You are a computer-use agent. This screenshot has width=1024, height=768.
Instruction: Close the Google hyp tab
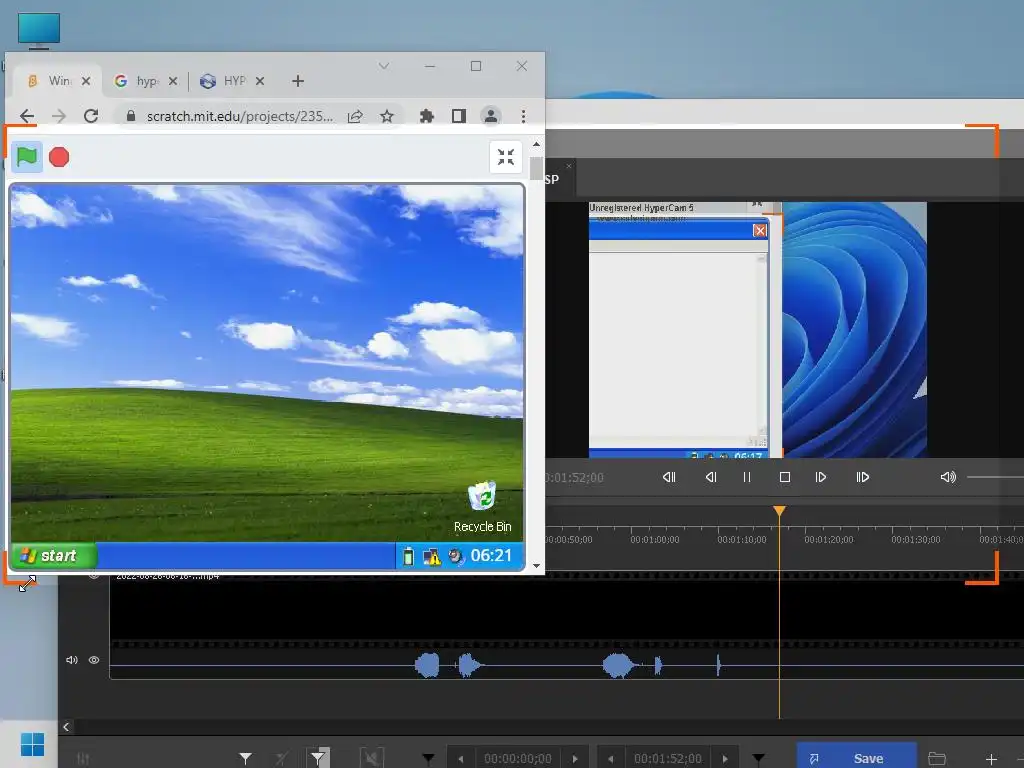click(172, 81)
